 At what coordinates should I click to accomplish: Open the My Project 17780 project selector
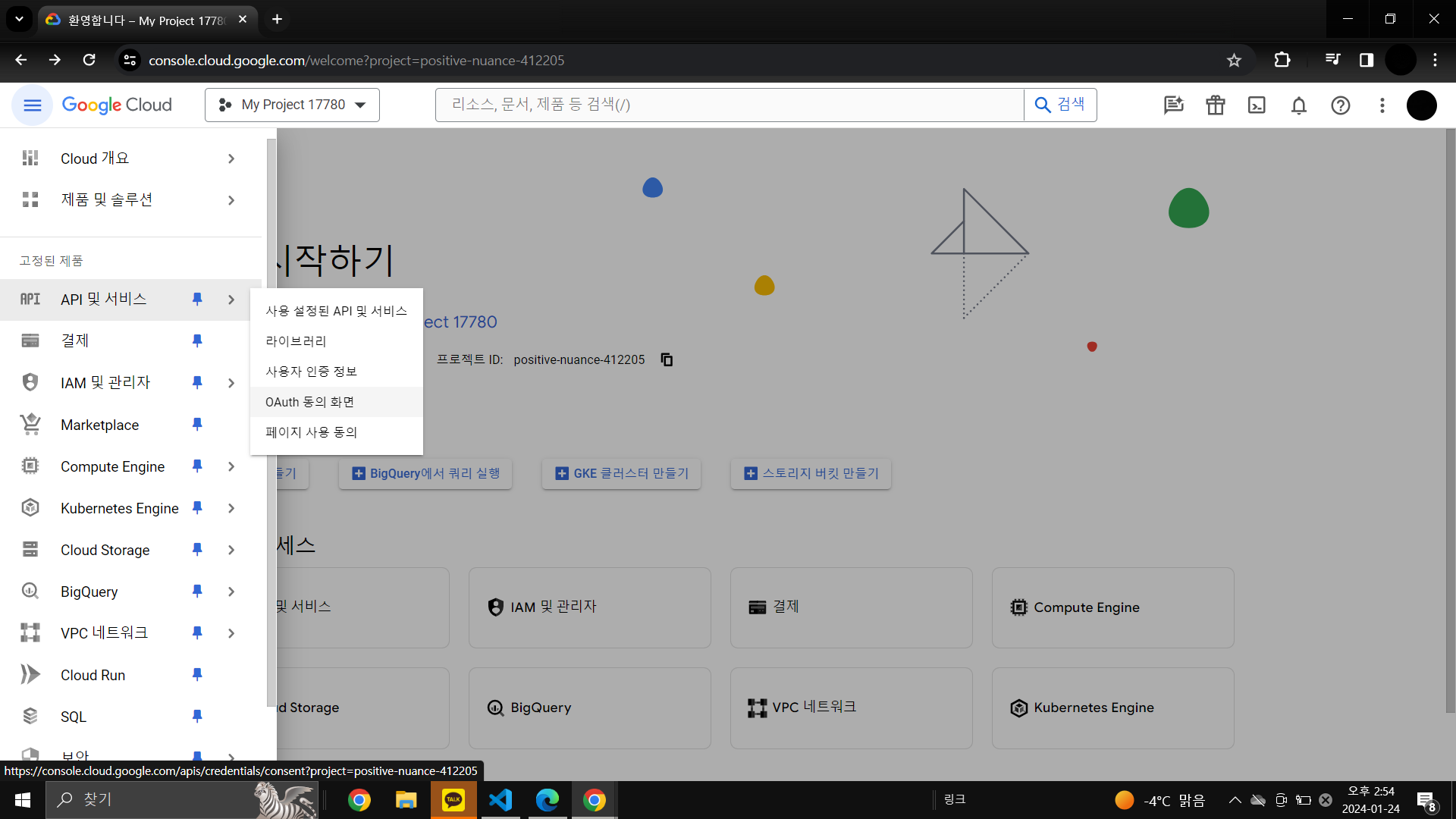292,105
